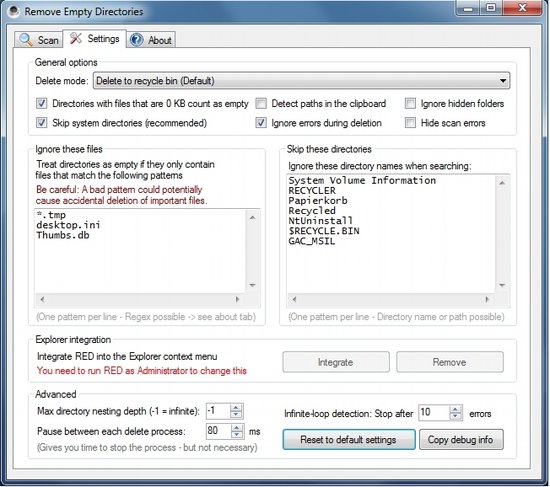Increase max nesting depth with up arrow

pyautogui.click(x=236, y=408)
